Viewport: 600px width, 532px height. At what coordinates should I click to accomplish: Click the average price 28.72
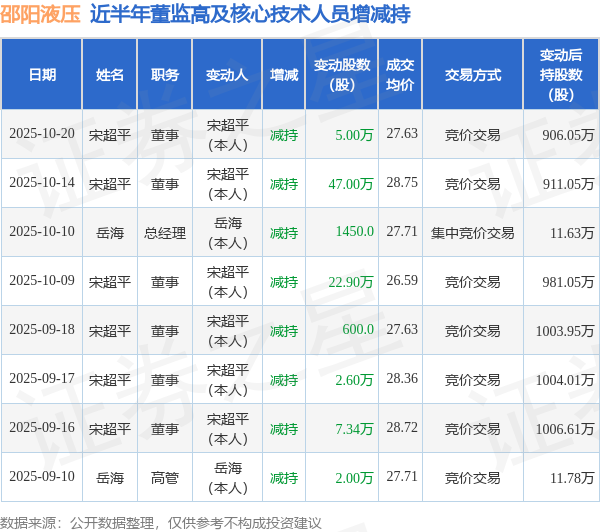point(402,428)
